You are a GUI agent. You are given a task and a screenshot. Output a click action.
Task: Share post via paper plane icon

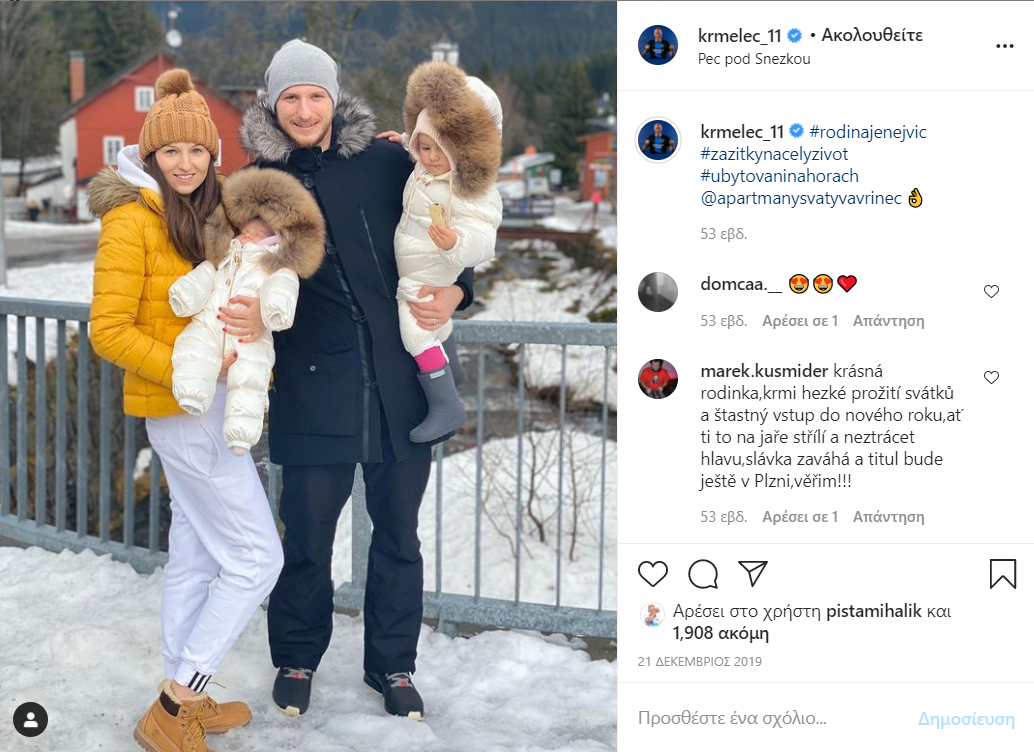tap(752, 573)
